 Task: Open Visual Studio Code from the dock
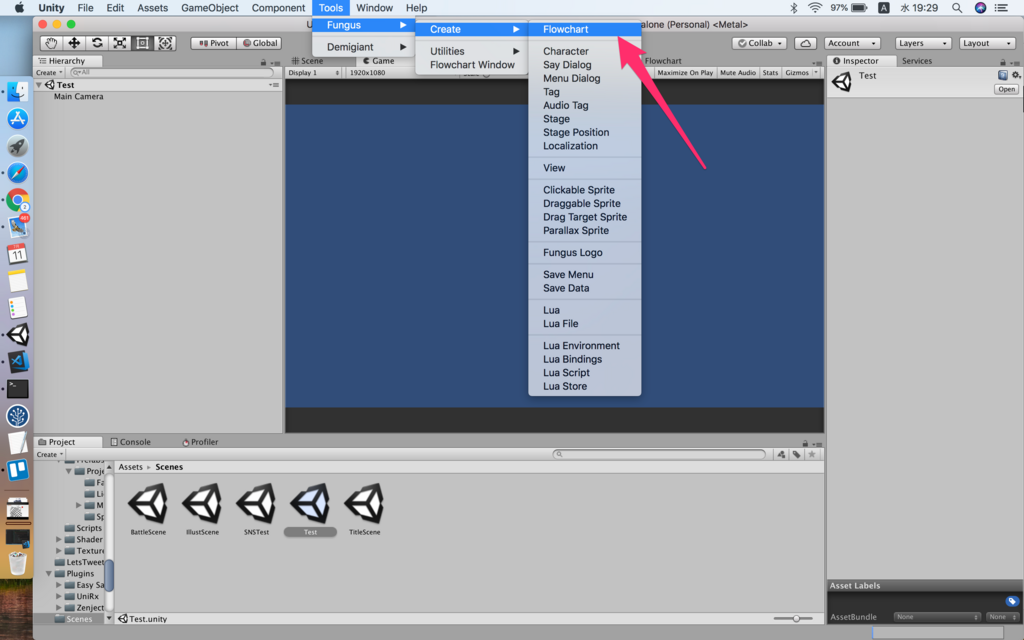tap(18, 361)
